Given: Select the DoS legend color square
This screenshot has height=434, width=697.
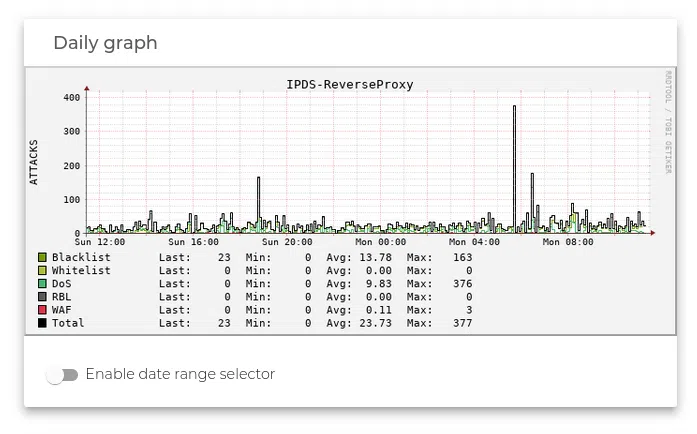Looking at the screenshot, I should [42, 283].
